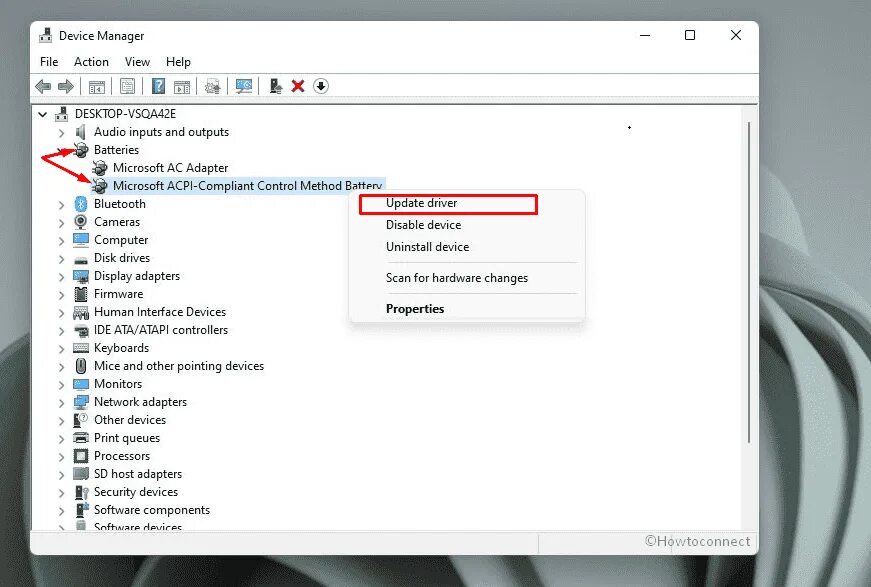Click the Keyboards category icon
The image size is (871, 587).
[x=81, y=348]
